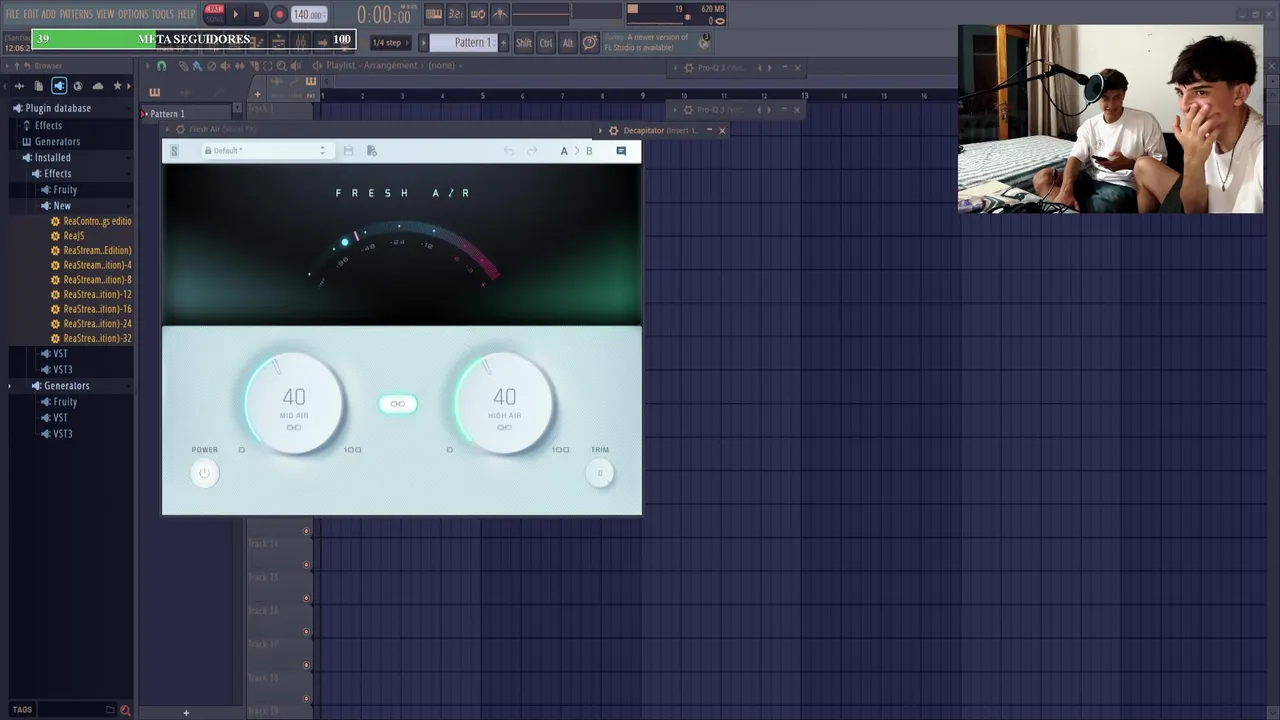1280x720 pixels.
Task: Click the Fresh Air undo arrow
Action: (508, 151)
